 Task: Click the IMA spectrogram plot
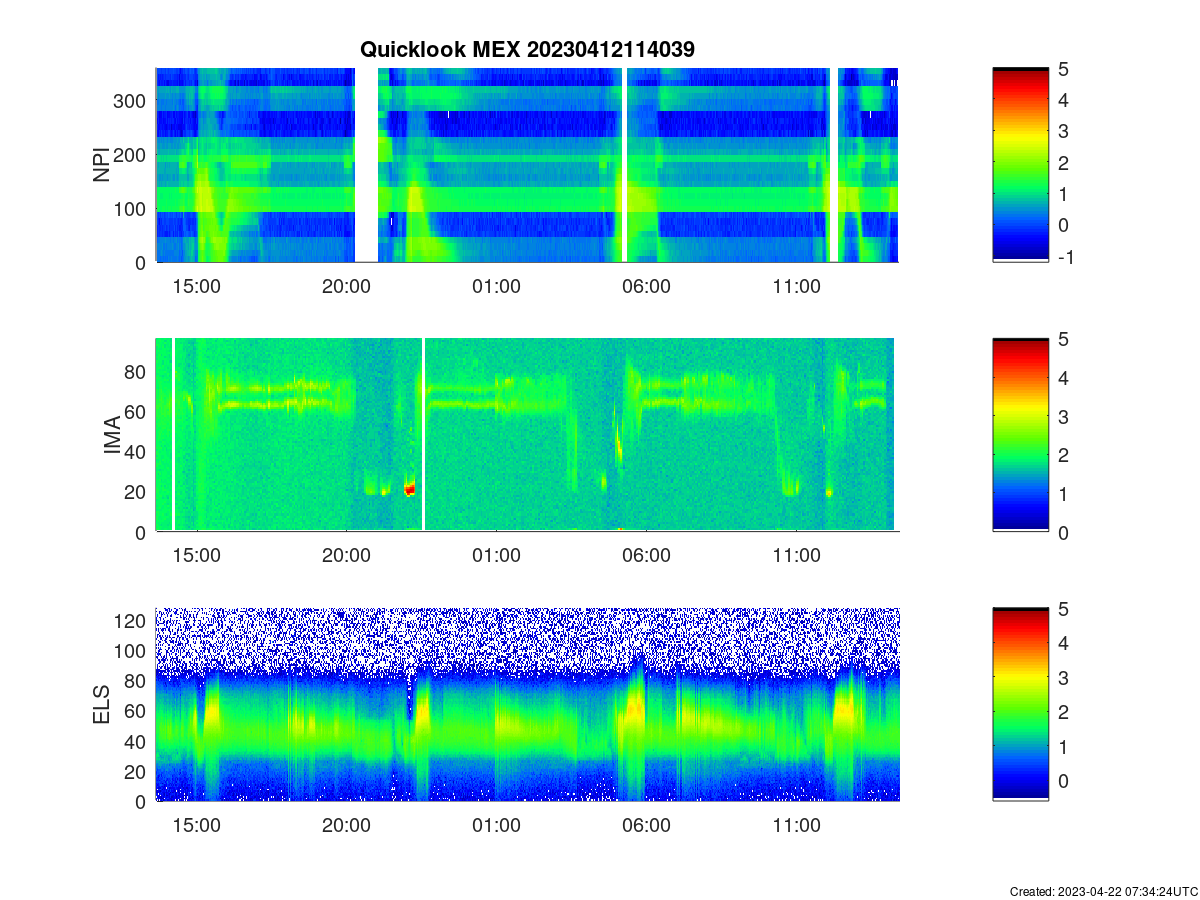pos(527,435)
